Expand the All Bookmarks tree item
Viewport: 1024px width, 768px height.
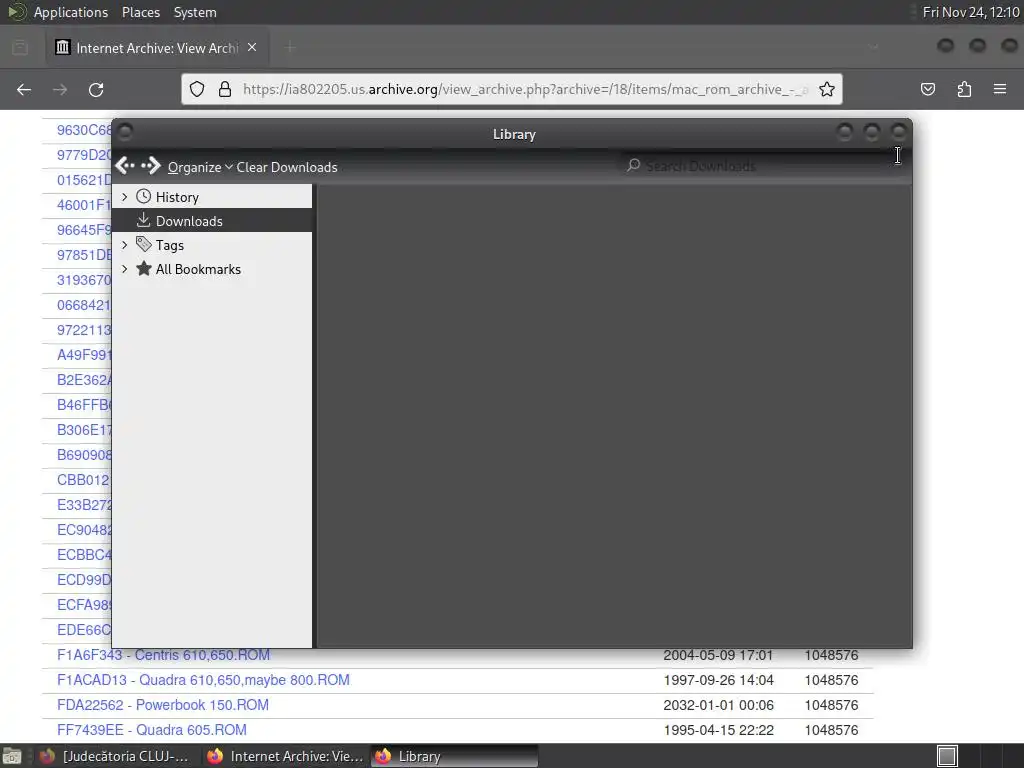125,269
